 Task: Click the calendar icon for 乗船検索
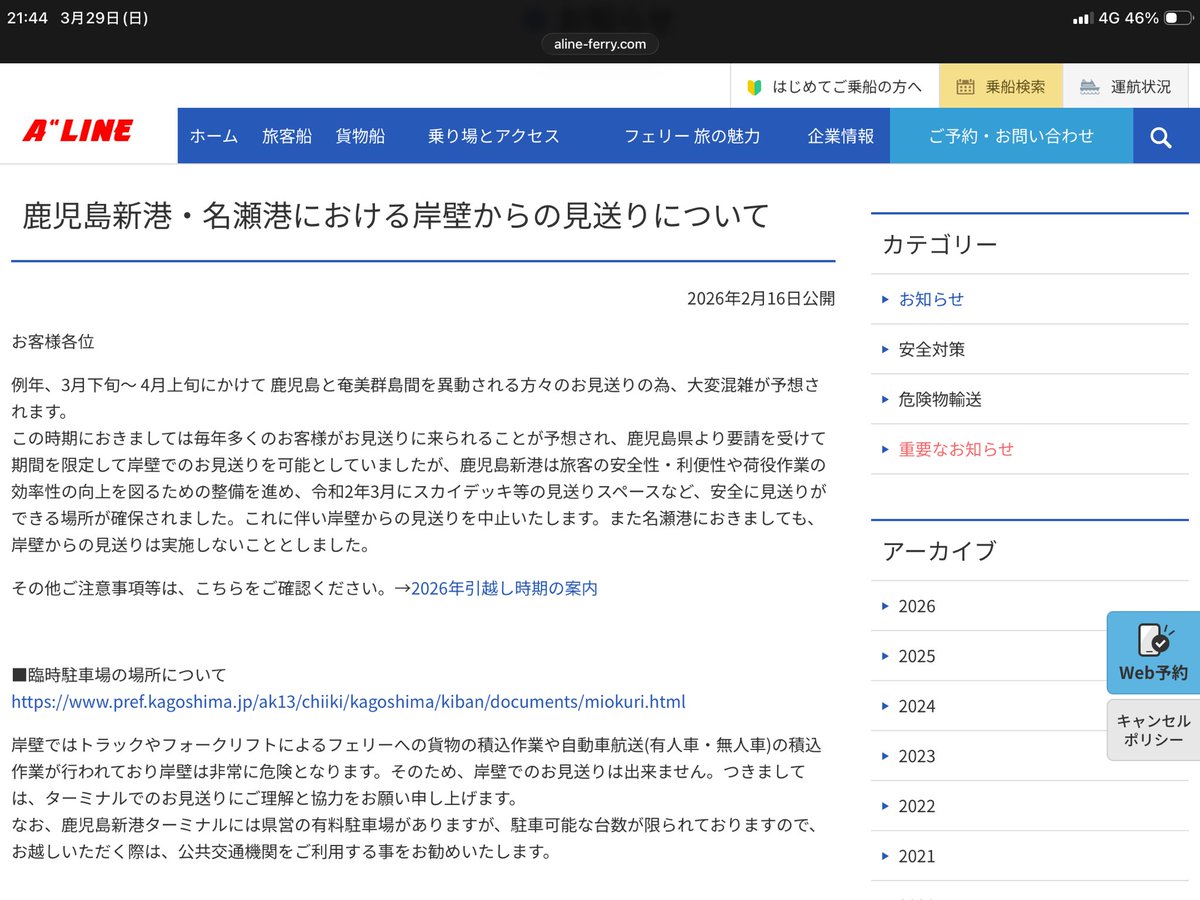[x=966, y=86]
